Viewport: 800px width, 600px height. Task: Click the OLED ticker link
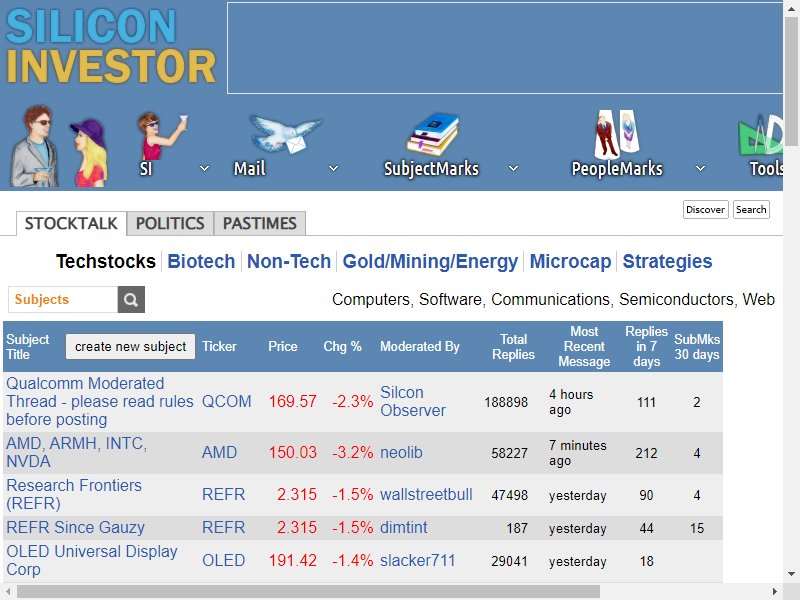coord(223,560)
